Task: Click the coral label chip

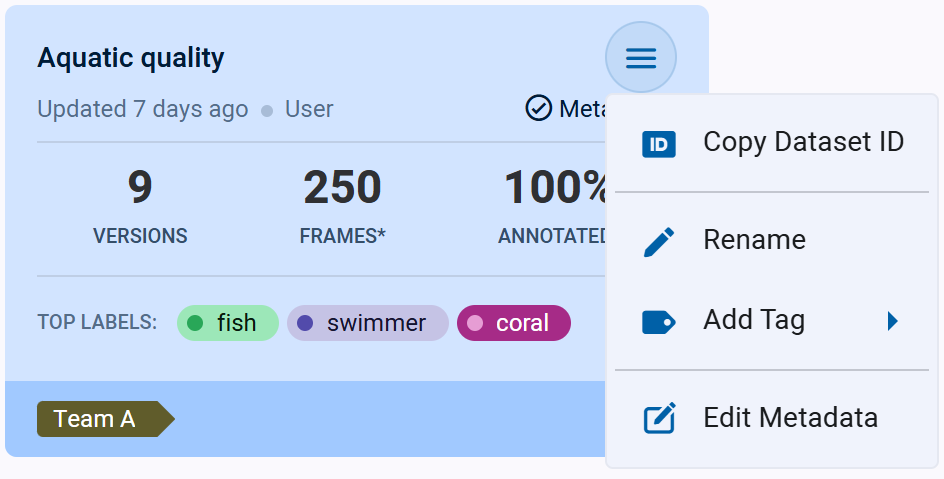Action: pos(513,323)
